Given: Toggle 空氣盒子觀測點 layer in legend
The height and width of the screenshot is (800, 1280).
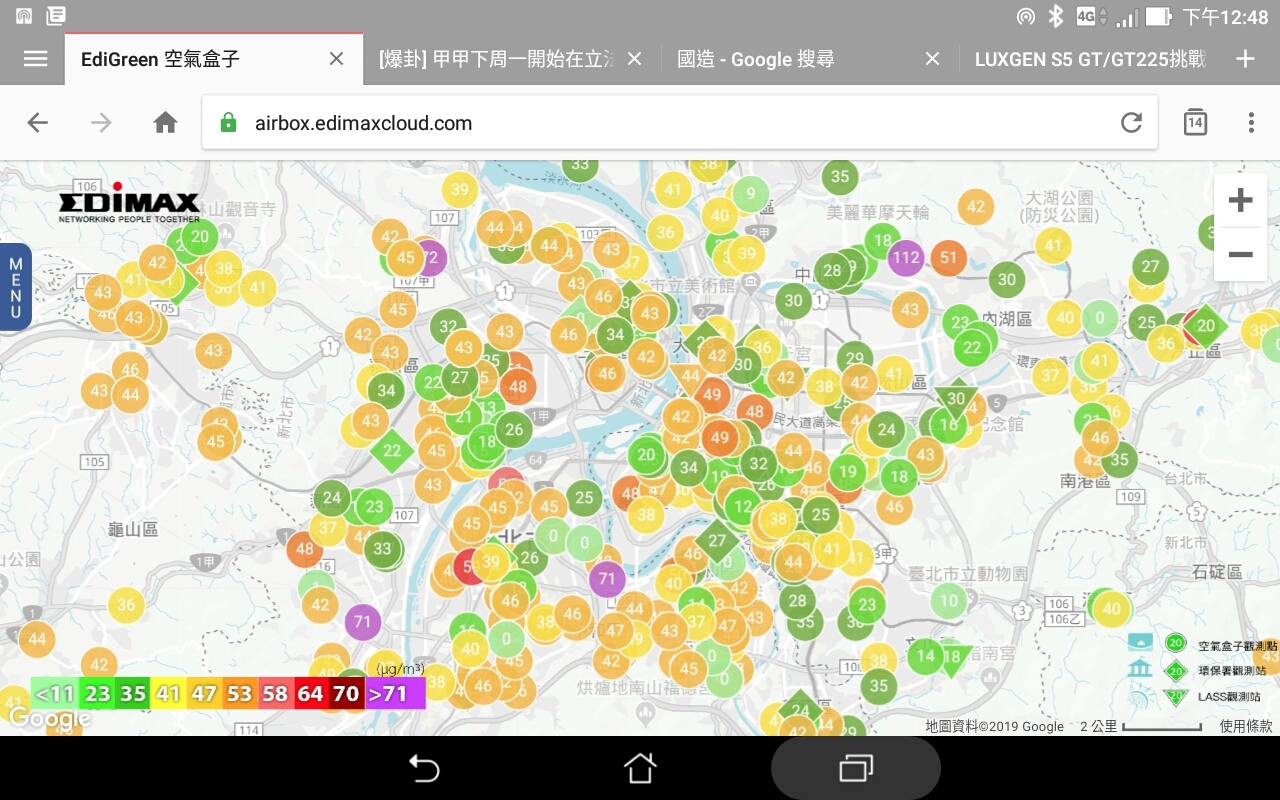Looking at the screenshot, I should click(x=1204, y=645).
